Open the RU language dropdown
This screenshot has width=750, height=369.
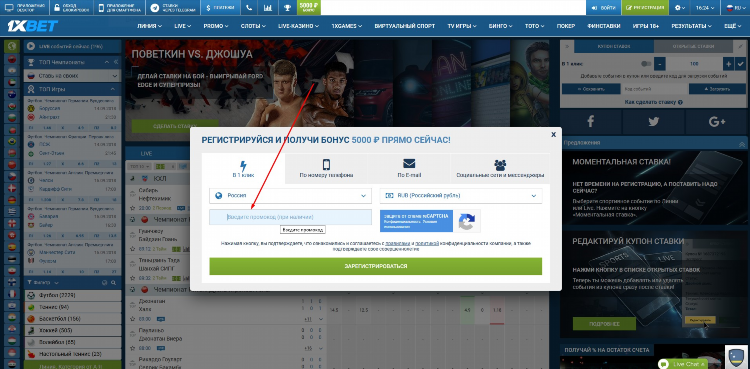click(x=734, y=8)
